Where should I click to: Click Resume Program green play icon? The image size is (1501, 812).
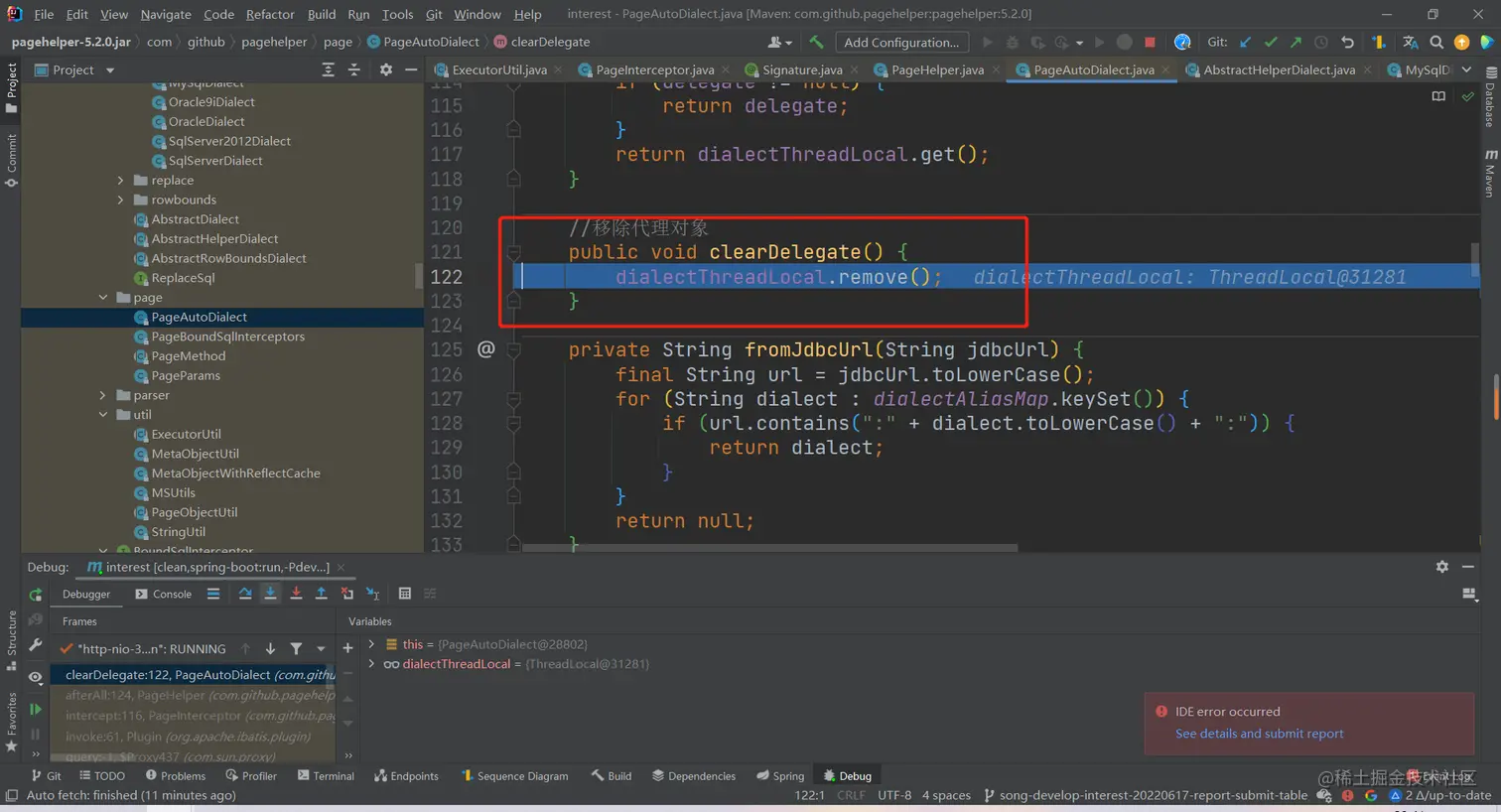pos(35,709)
